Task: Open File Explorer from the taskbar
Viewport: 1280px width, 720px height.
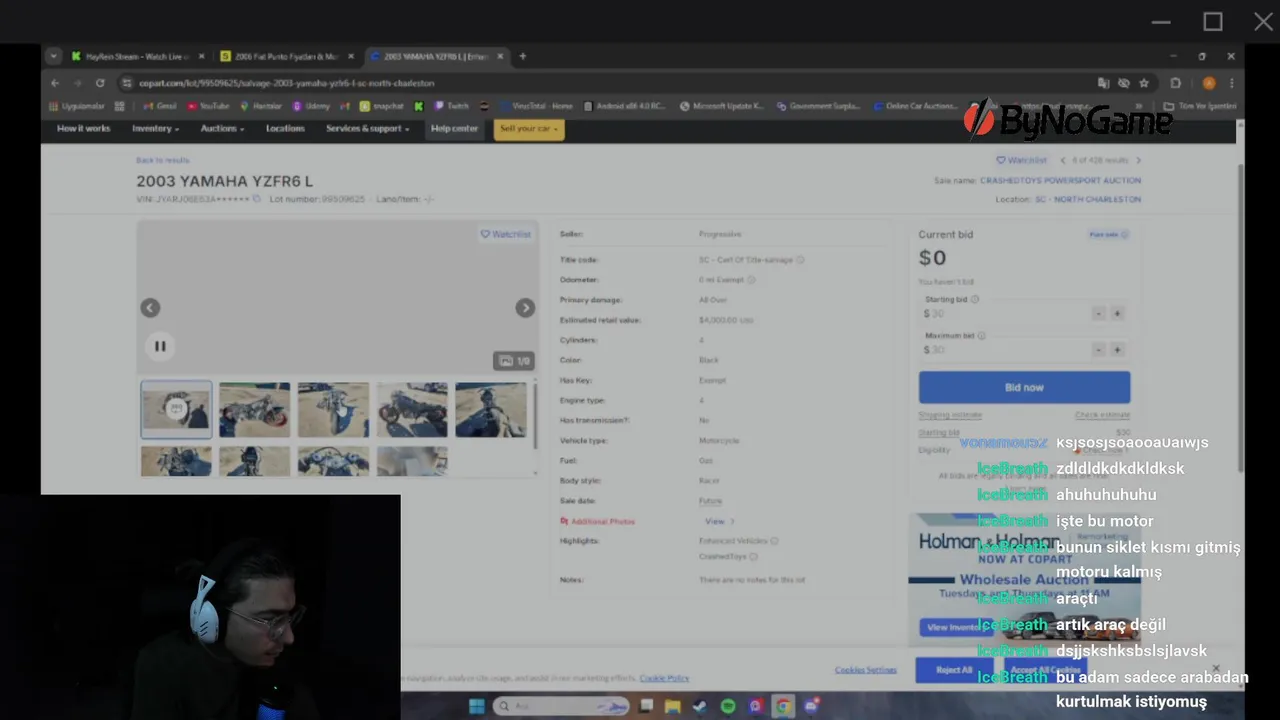Action: [673, 706]
